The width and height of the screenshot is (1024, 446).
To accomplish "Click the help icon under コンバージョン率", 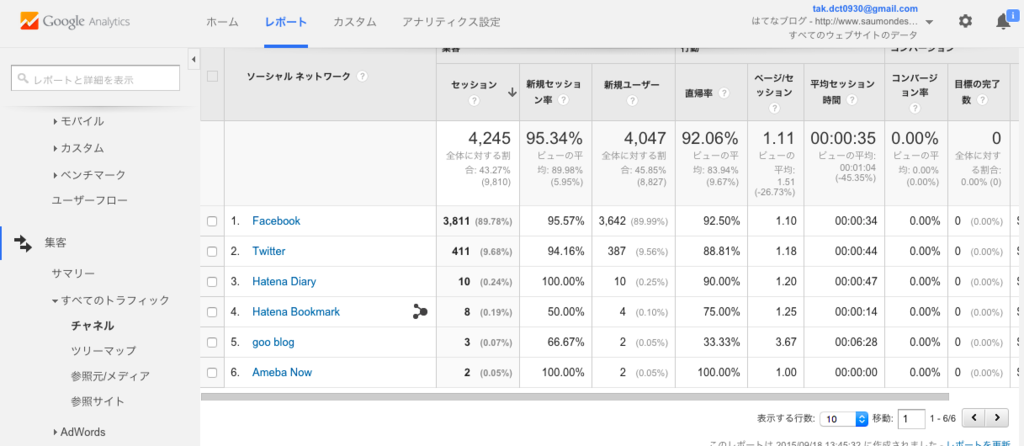I will coord(915,108).
